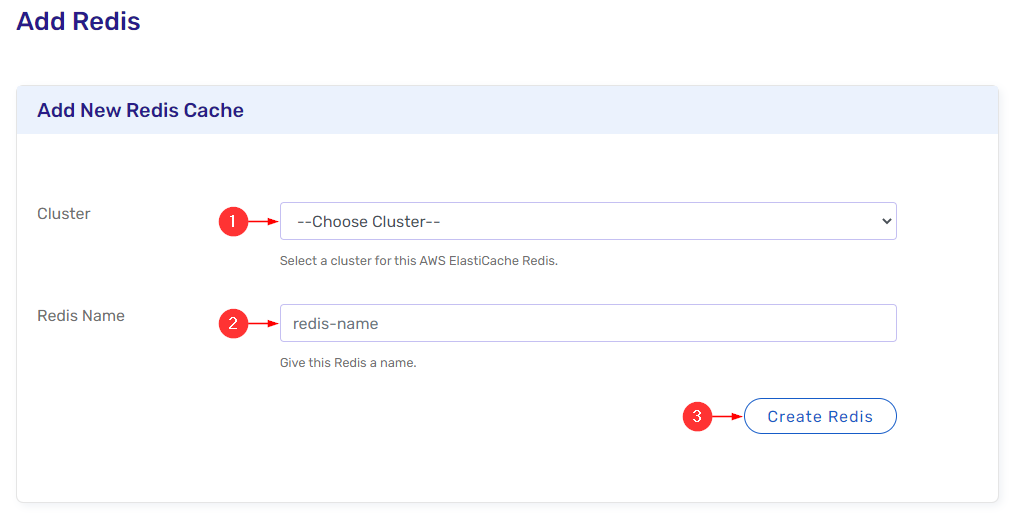Select the '--Choose Cluster--' placeholder text

point(370,221)
